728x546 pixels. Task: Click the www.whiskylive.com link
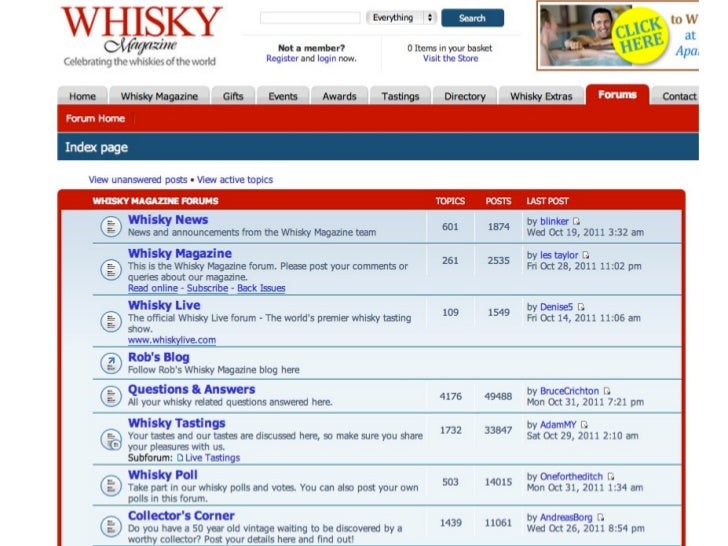pyautogui.click(x=172, y=340)
